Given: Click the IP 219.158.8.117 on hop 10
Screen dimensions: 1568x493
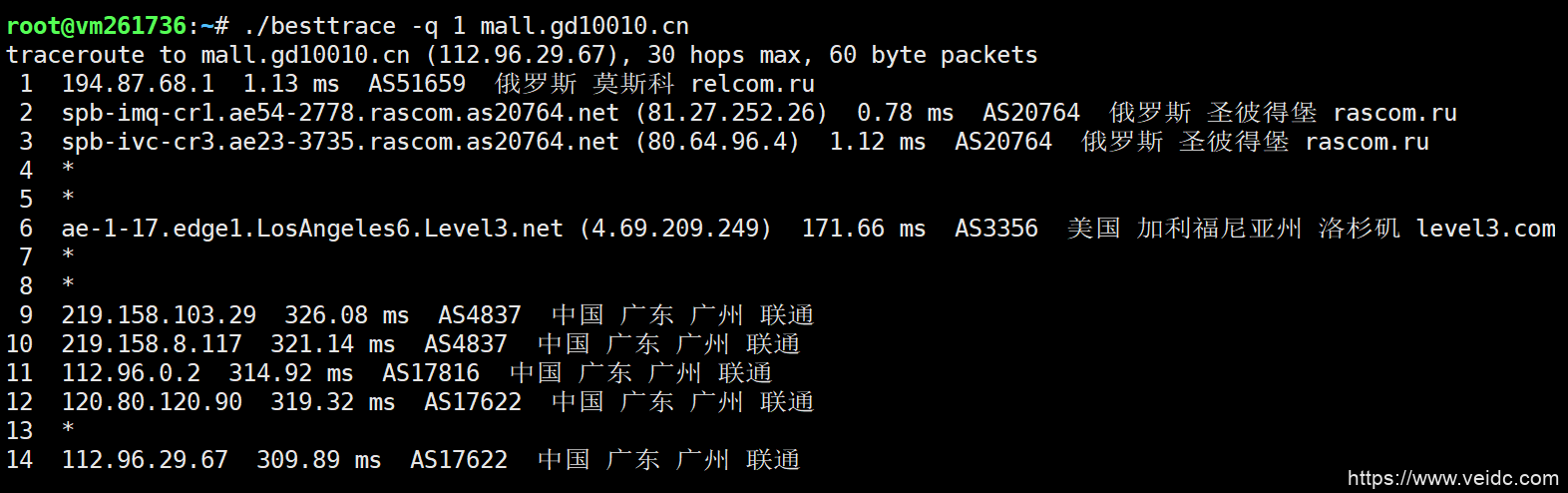Looking at the screenshot, I should pyautogui.click(x=152, y=344).
